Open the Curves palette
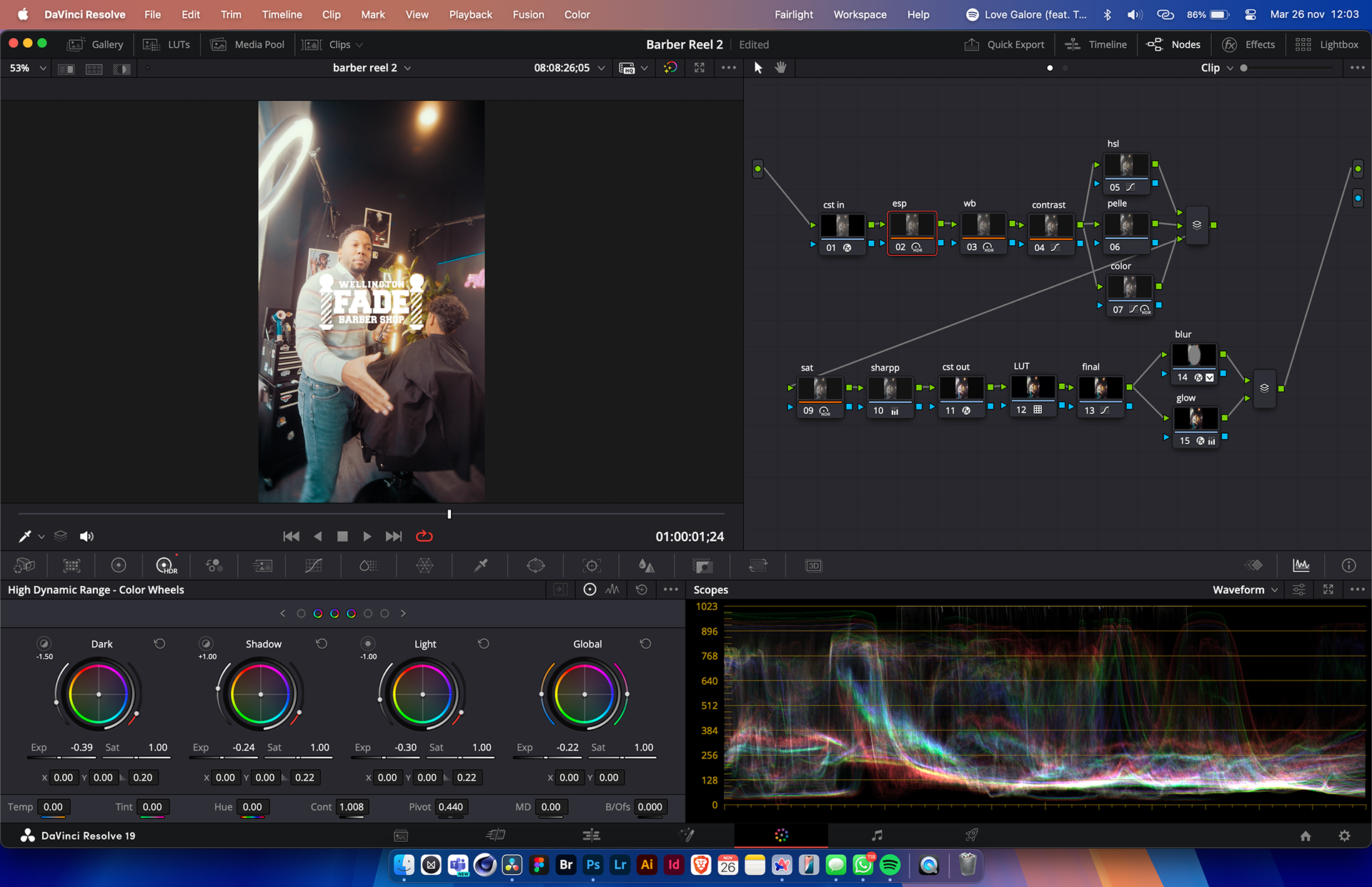The width and height of the screenshot is (1372, 887). coord(313,566)
